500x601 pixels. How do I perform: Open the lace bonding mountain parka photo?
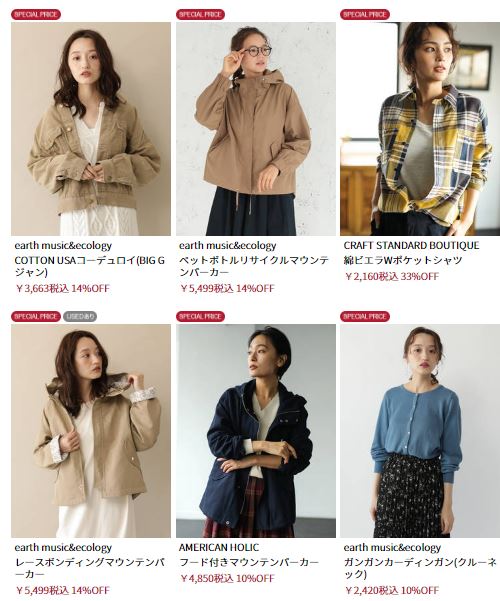coord(91,431)
